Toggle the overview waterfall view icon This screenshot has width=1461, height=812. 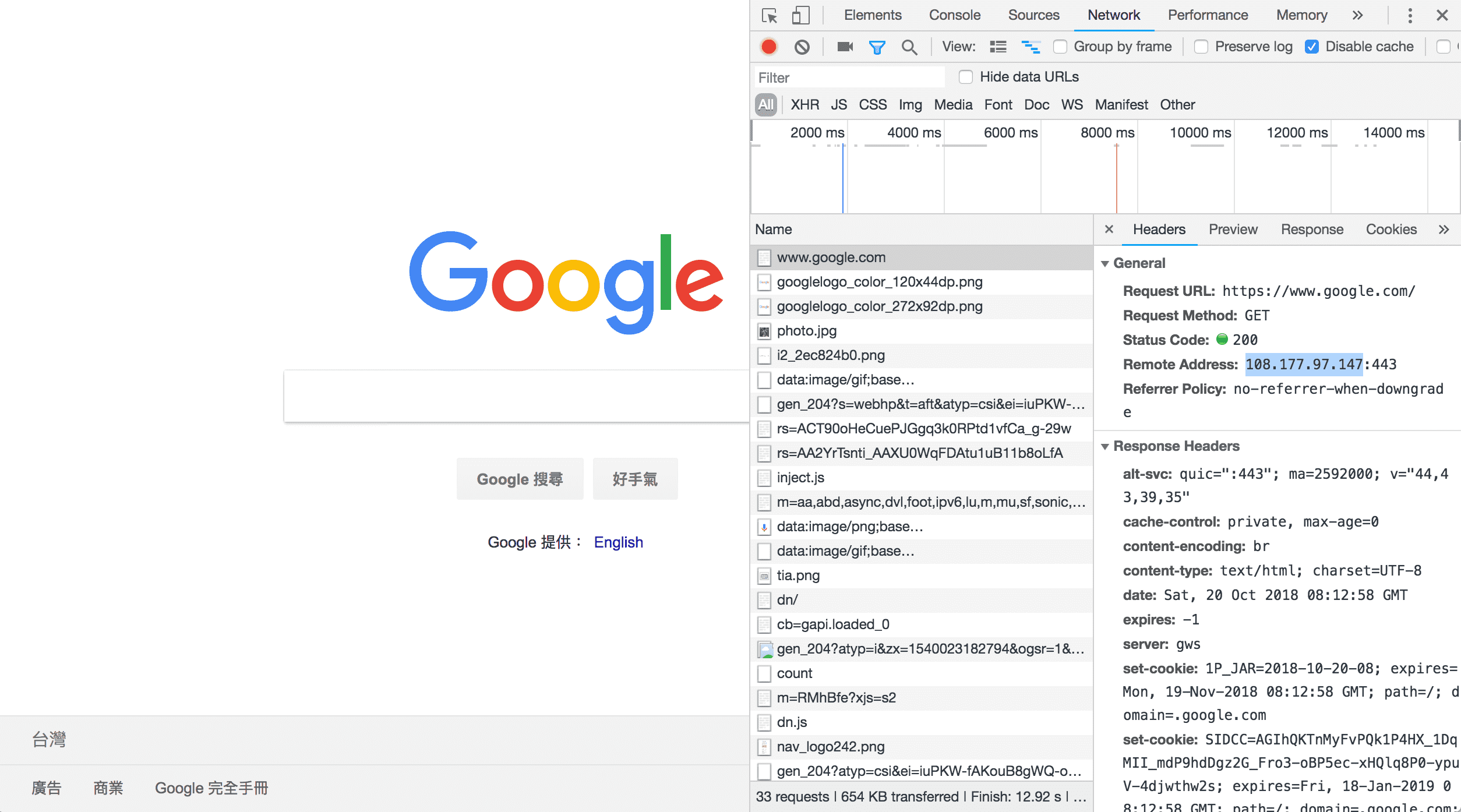tap(1031, 47)
